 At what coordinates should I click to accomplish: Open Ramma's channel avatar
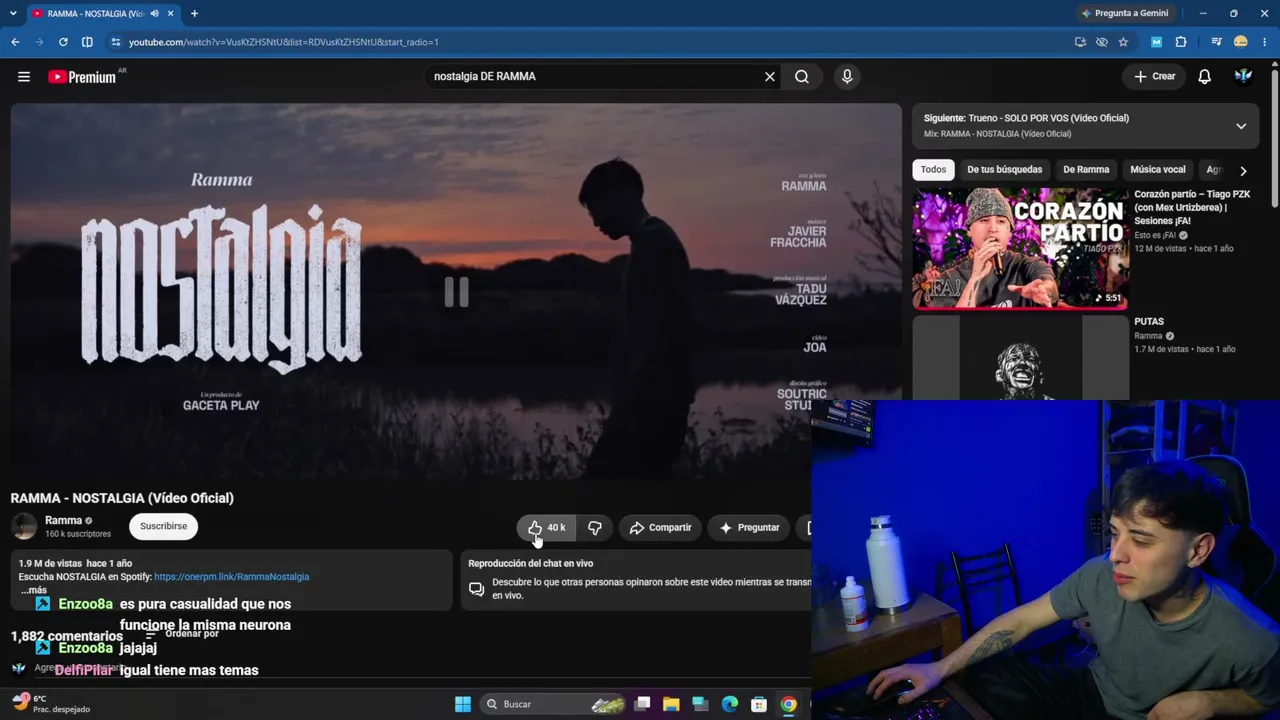24,526
